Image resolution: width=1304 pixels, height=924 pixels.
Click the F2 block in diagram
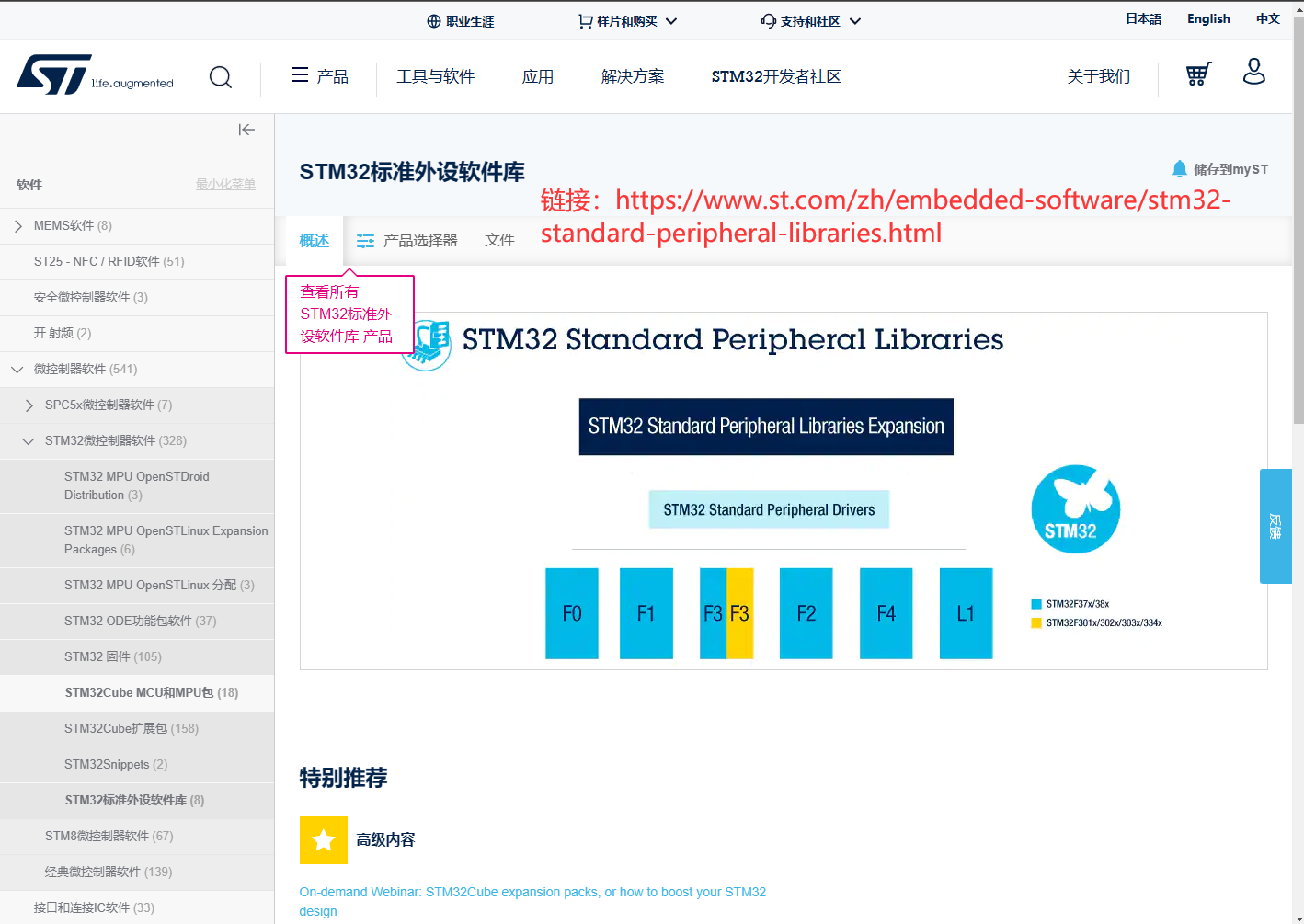(806, 613)
